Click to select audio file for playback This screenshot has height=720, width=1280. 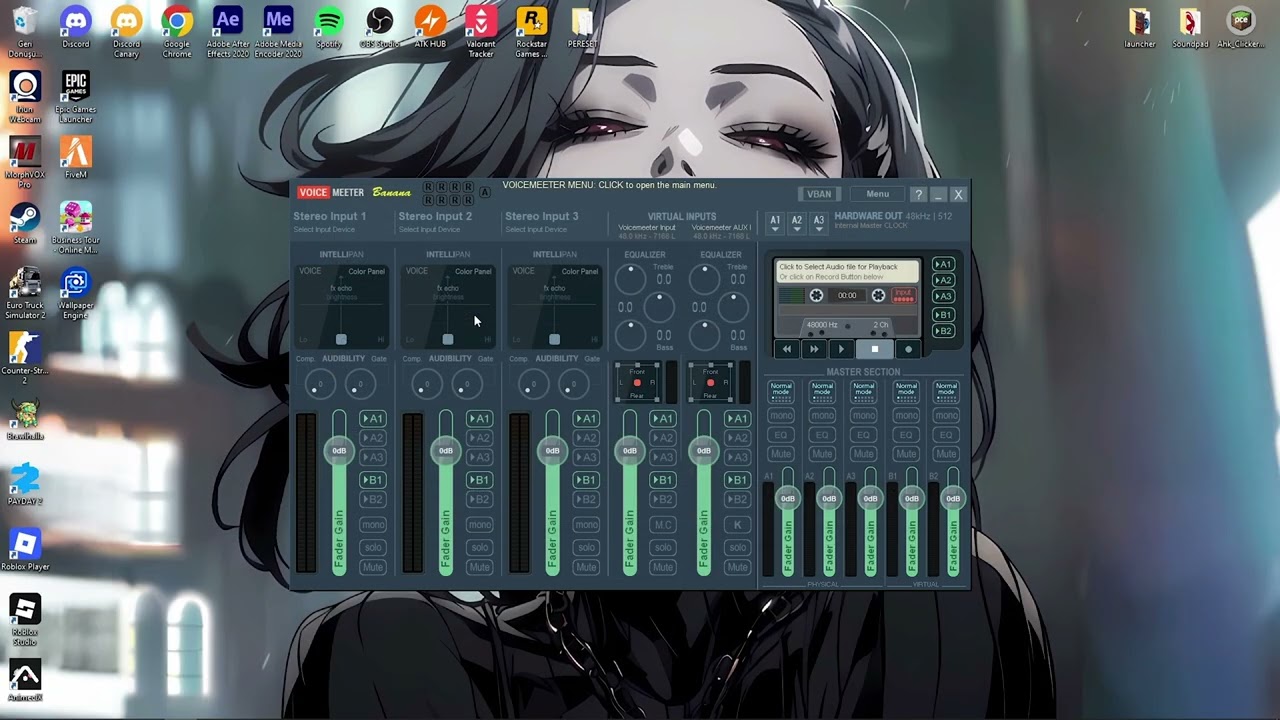(x=848, y=271)
